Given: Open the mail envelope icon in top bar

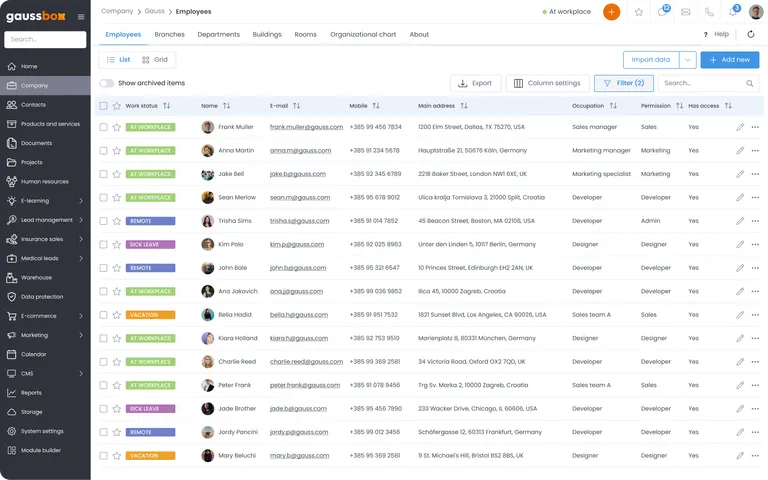Looking at the screenshot, I should (x=686, y=12).
